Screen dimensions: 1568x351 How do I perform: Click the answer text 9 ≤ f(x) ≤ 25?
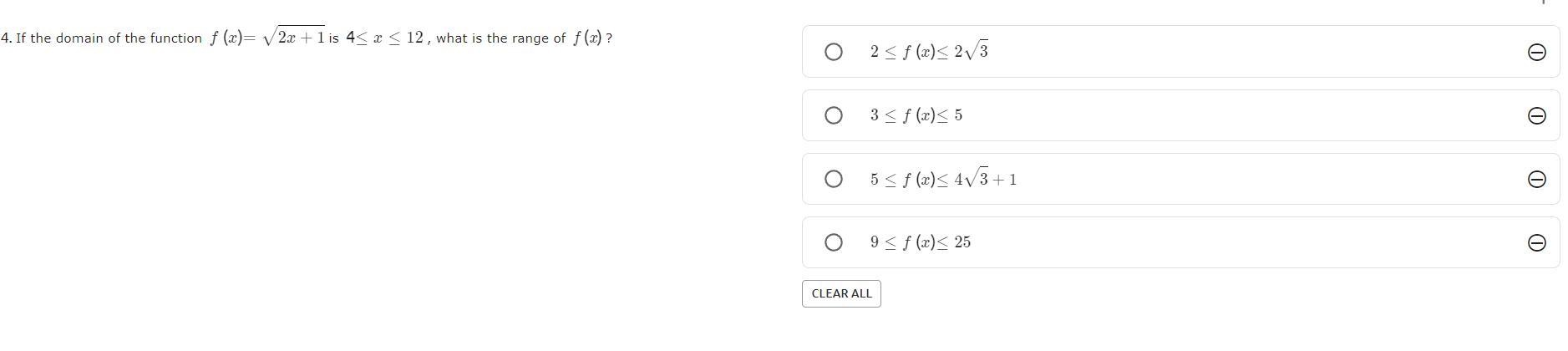click(x=920, y=242)
